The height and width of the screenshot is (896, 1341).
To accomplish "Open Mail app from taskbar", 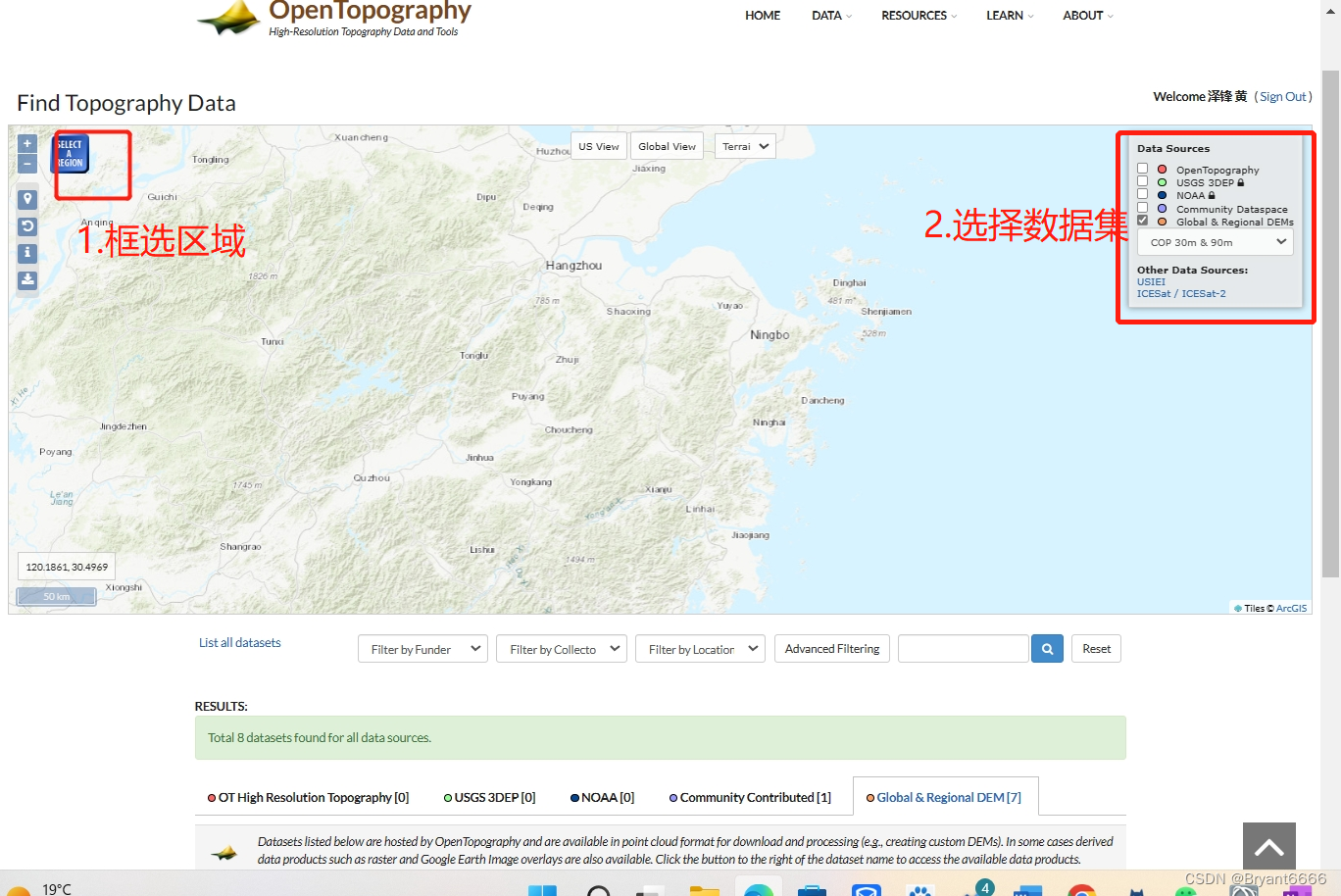I will coord(866,890).
